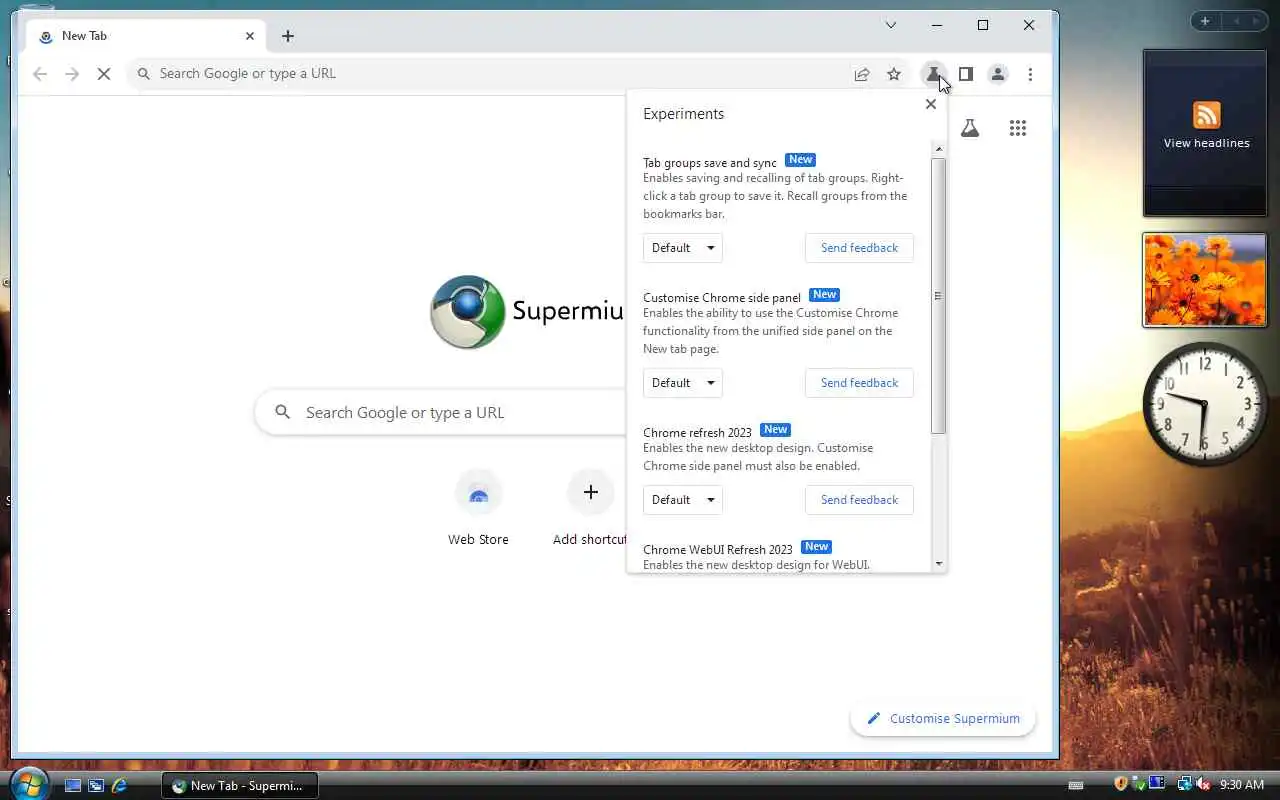The image size is (1280, 800).
Task: Click Switch between windows quick launch icon
Action: click(x=96, y=786)
